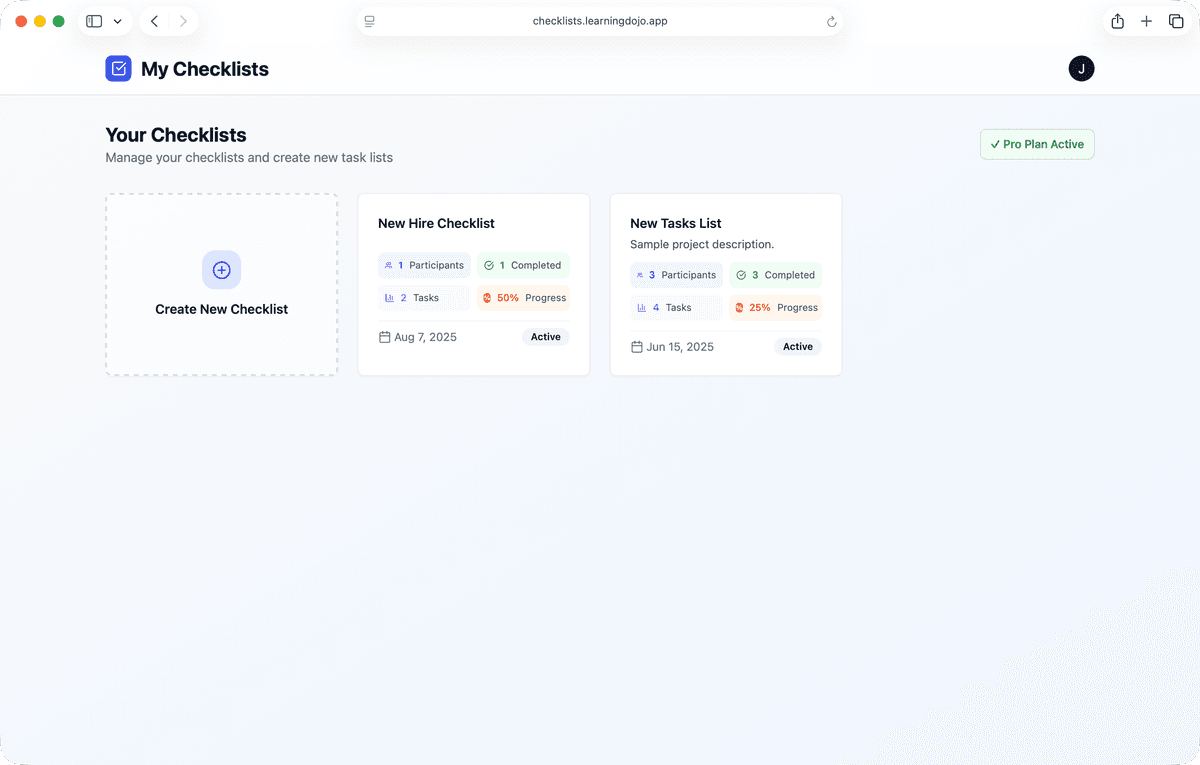Click the plus icon to create checklist
1200x765 pixels.
222,270
